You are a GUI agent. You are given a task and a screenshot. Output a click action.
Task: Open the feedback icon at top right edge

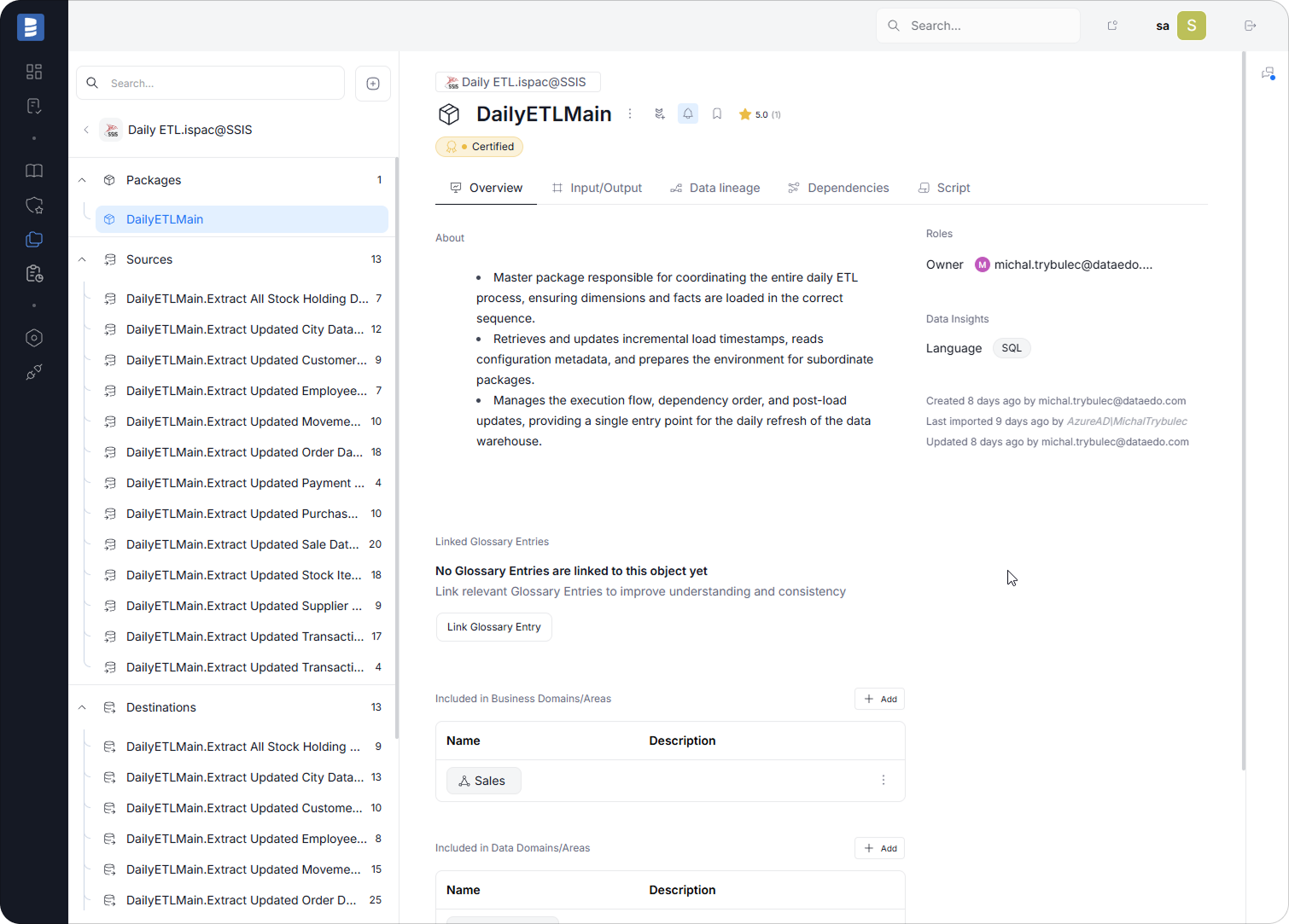1267,73
